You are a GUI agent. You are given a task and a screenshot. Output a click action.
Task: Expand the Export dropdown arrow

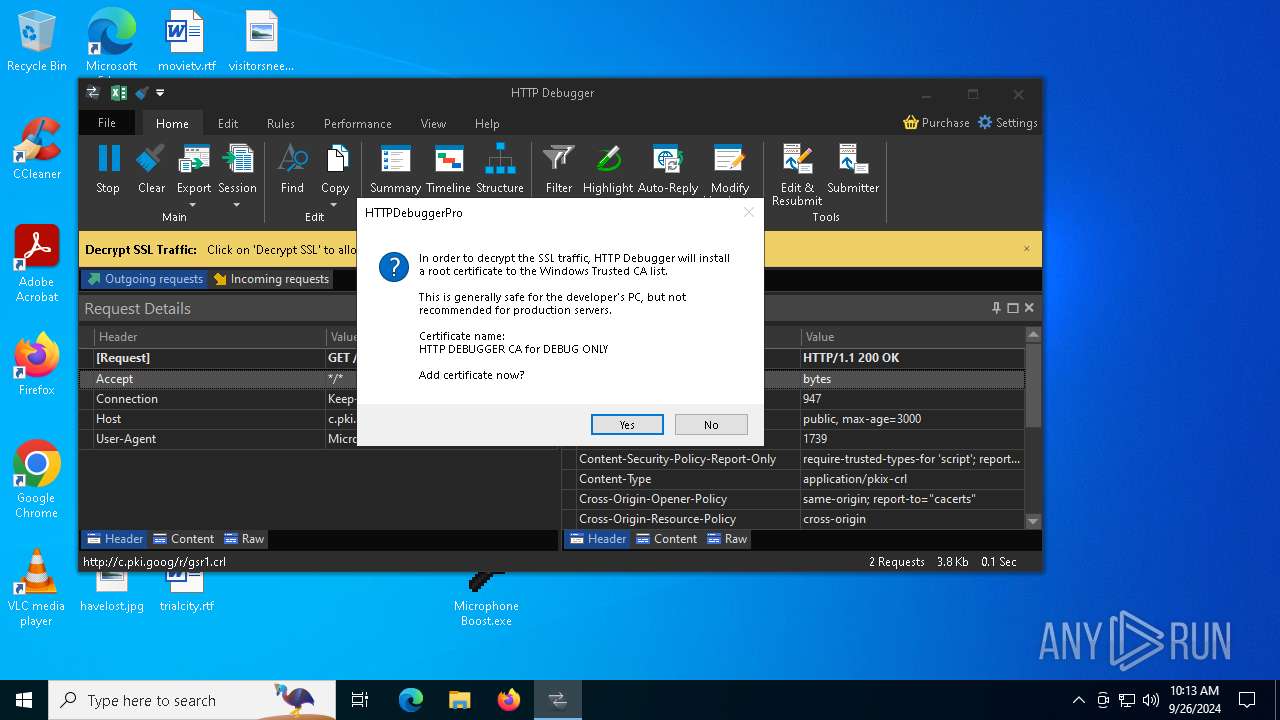193,205
